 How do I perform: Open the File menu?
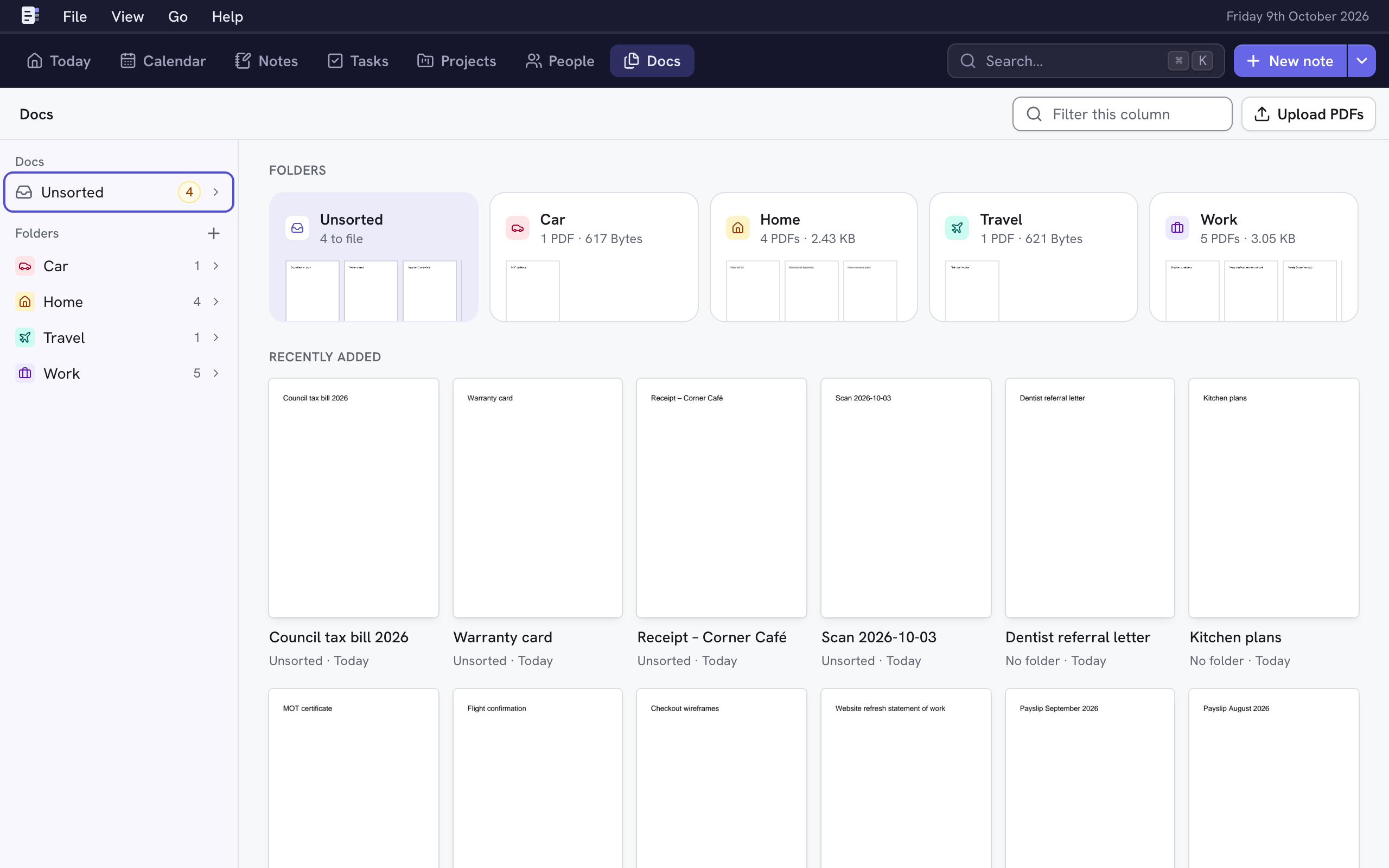[75, 16]
